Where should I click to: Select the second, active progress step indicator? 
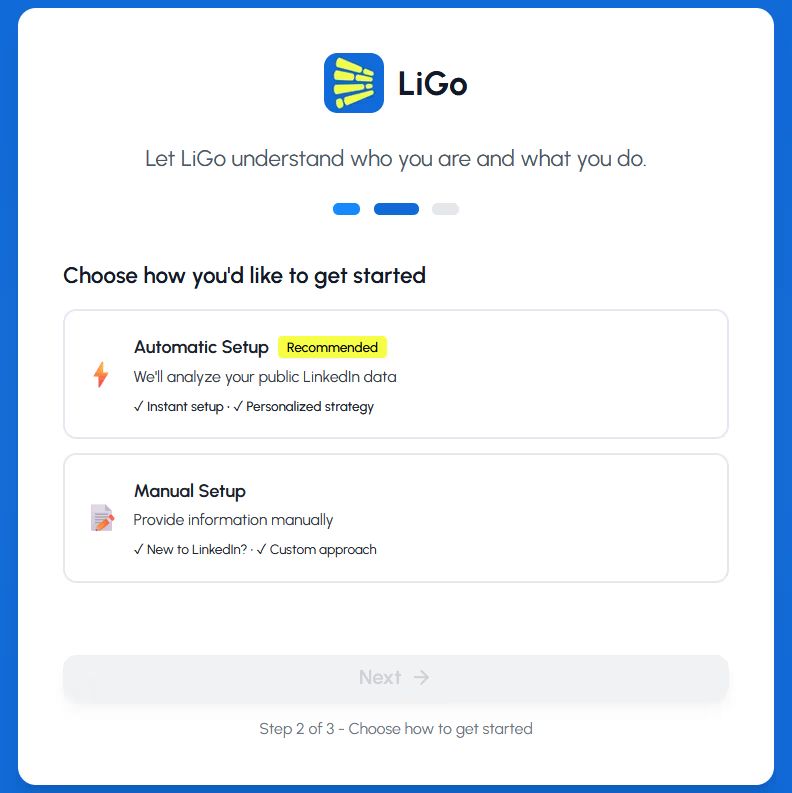click(396, 209)
